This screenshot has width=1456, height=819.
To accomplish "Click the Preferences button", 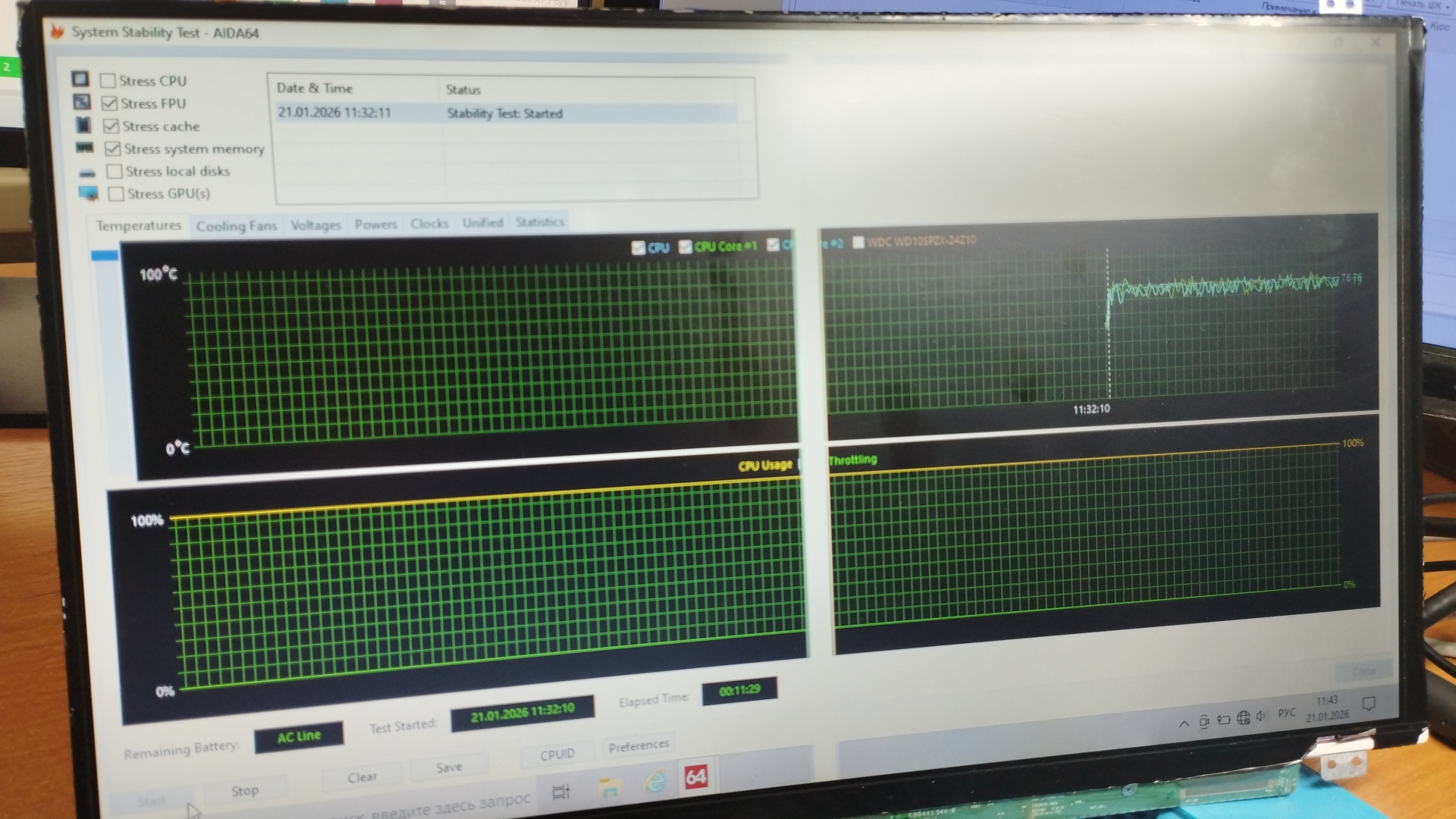I will pyautogui.click(x=638, y=746).
